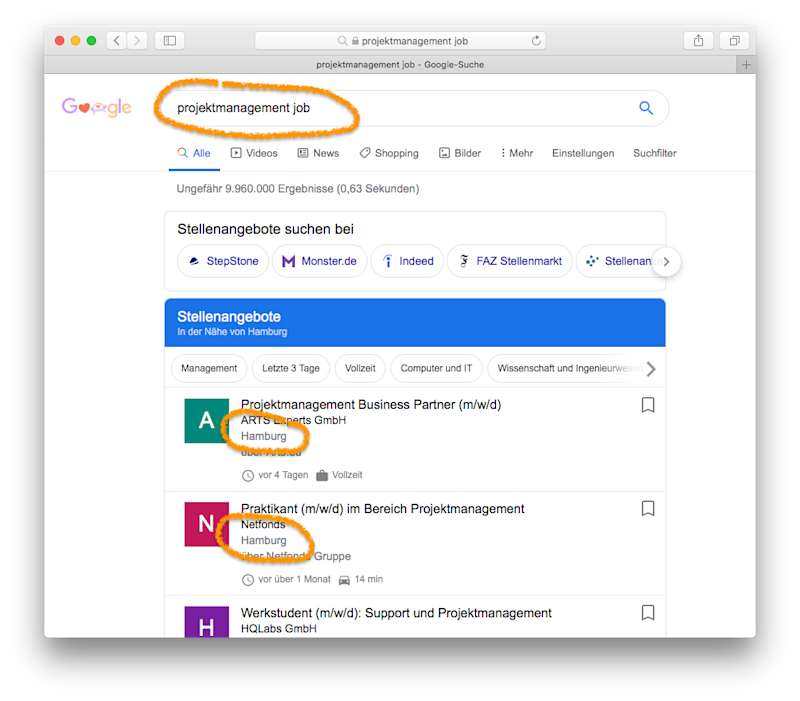
Task: Click the ARTS Experts GmbH company name
Action: pyautogui.click(x=293, y=420)
